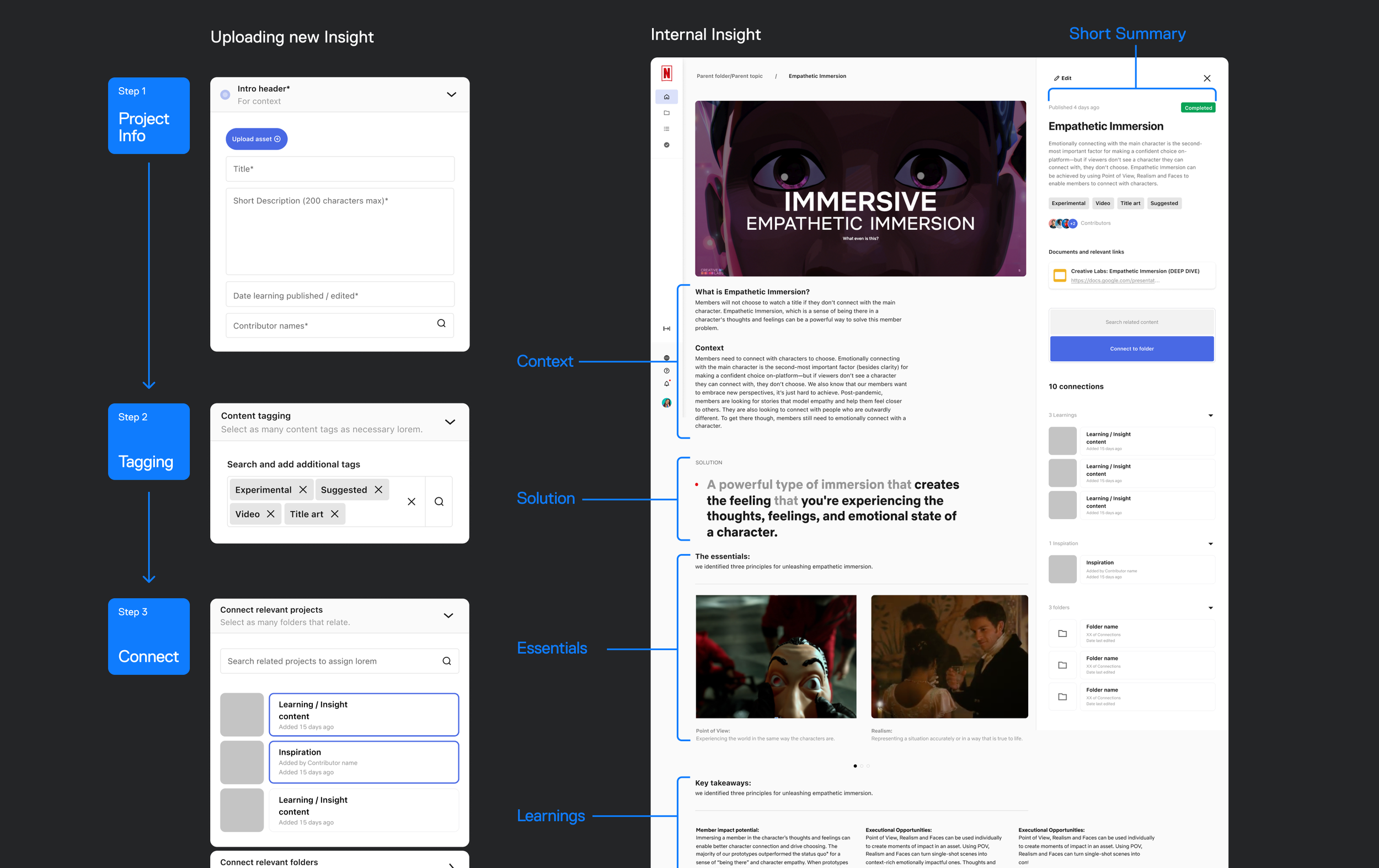Remove the Title art tag
Screen dimensions: 1379x868
pos(334,514)
